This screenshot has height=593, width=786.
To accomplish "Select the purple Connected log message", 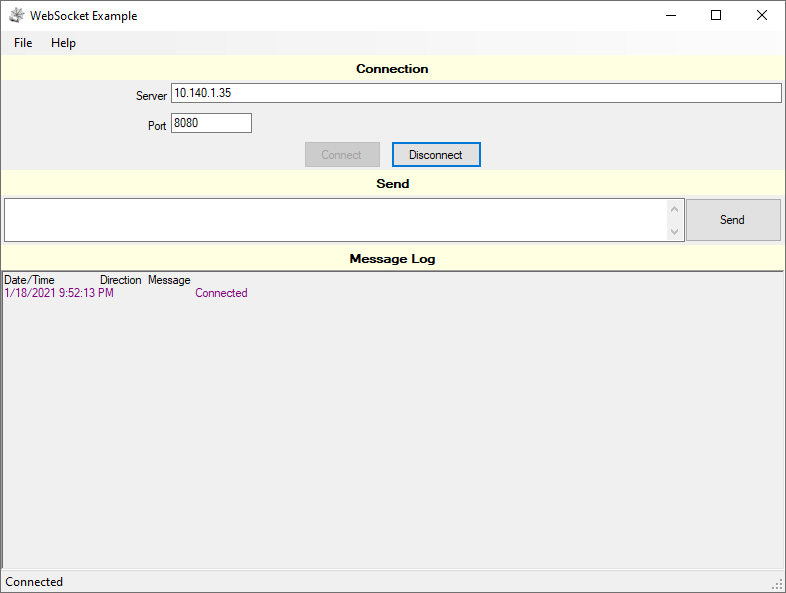I will point(221,293).
